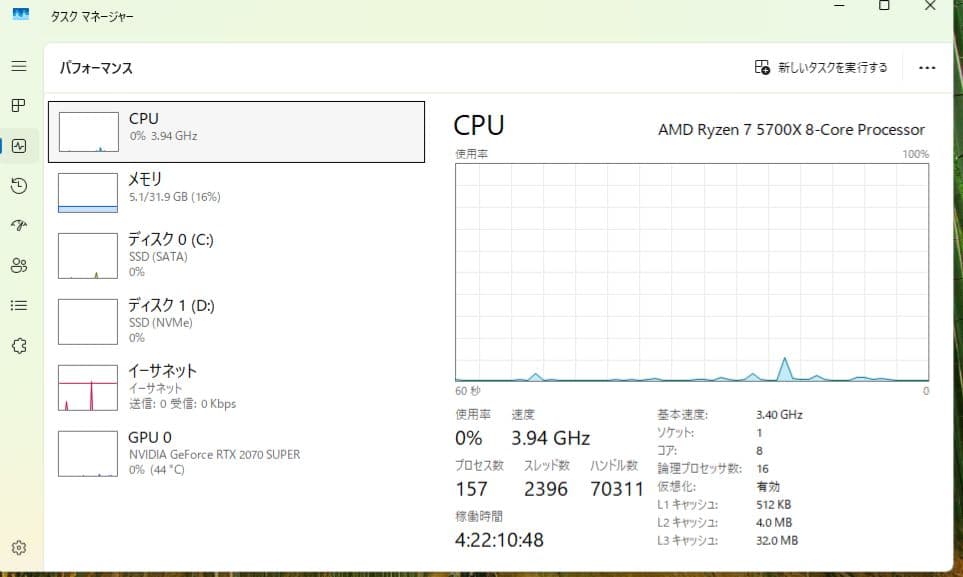Select the メモリ performance entry

click(237, 190)
